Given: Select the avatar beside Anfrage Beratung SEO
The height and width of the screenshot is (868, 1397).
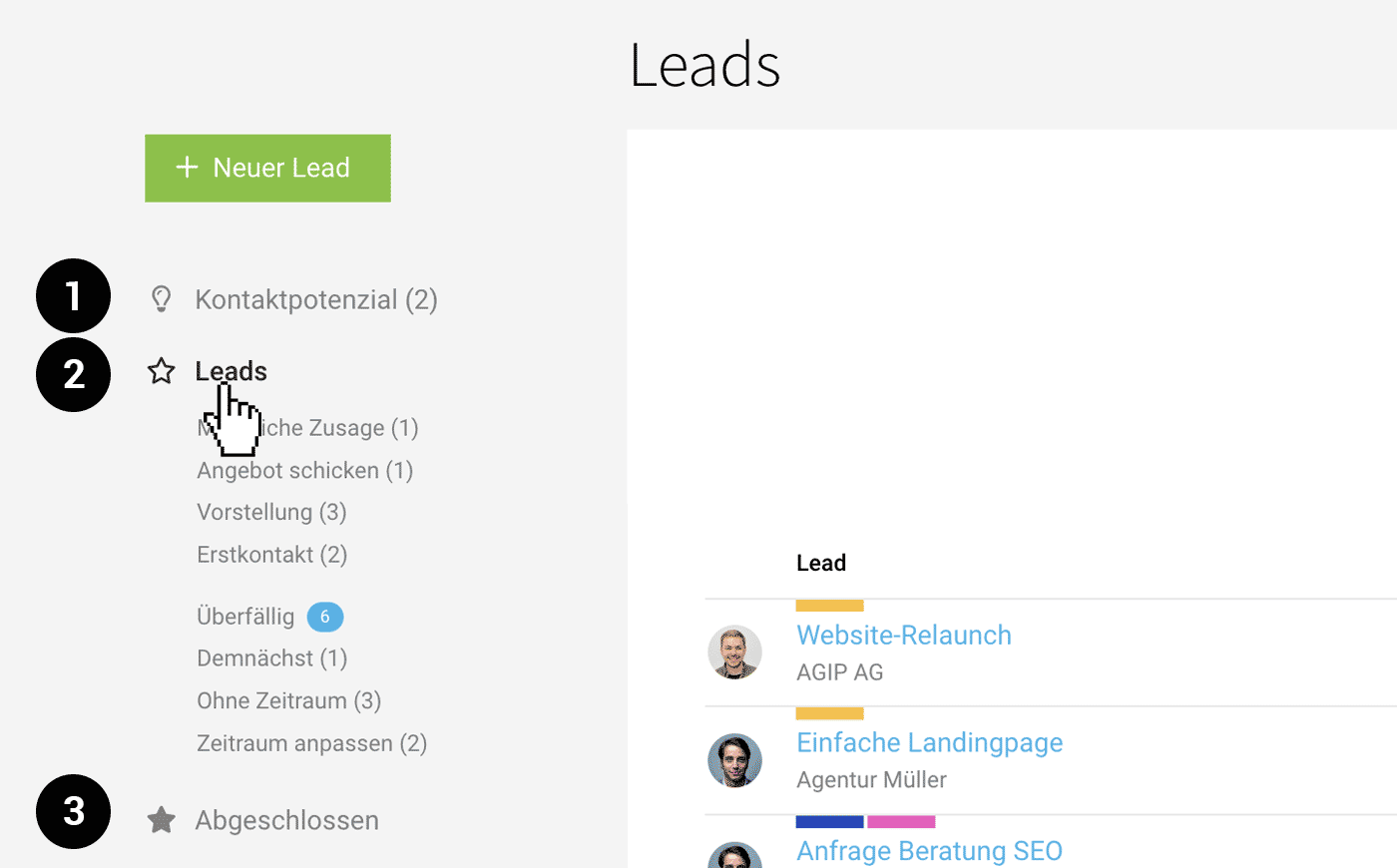Looking at the screenshot, I should pyautogui.click(x=735, y=858).
